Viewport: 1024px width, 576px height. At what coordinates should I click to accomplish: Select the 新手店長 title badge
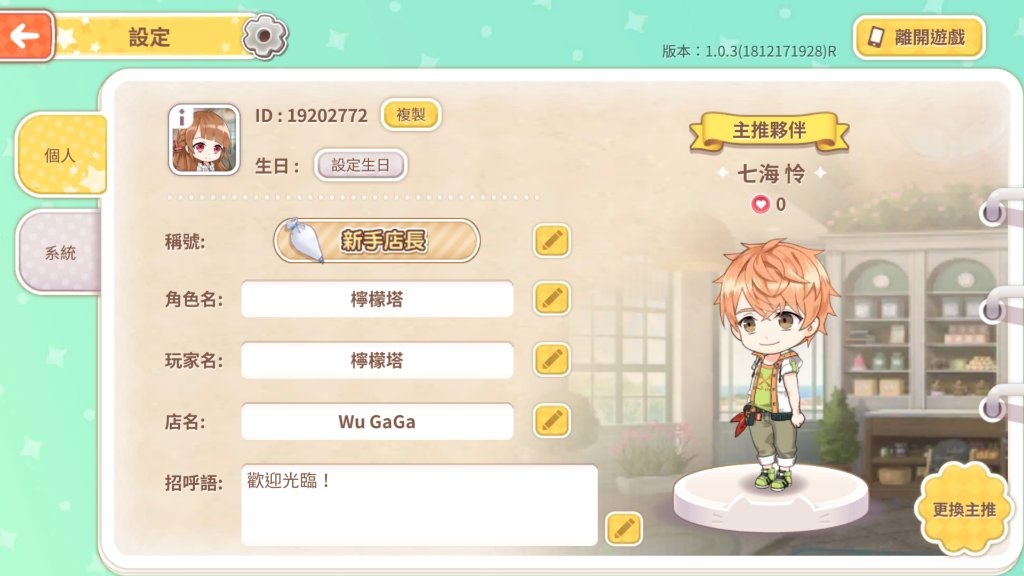click(377, 240)
